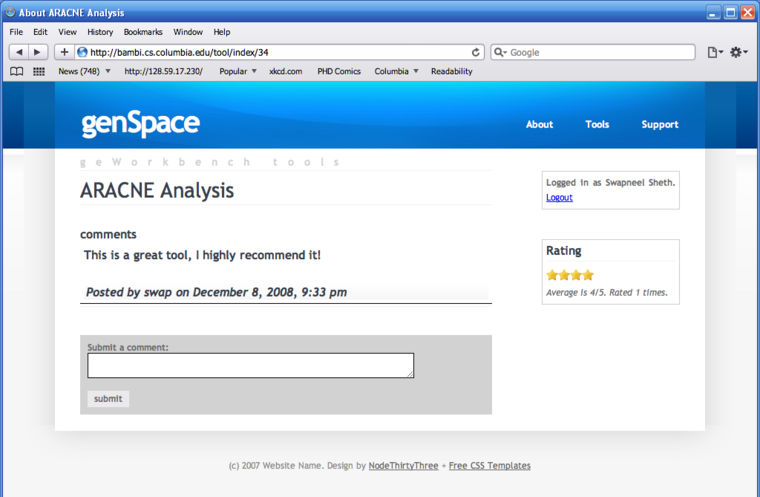Click inside the comment text box

click(250, 365)
